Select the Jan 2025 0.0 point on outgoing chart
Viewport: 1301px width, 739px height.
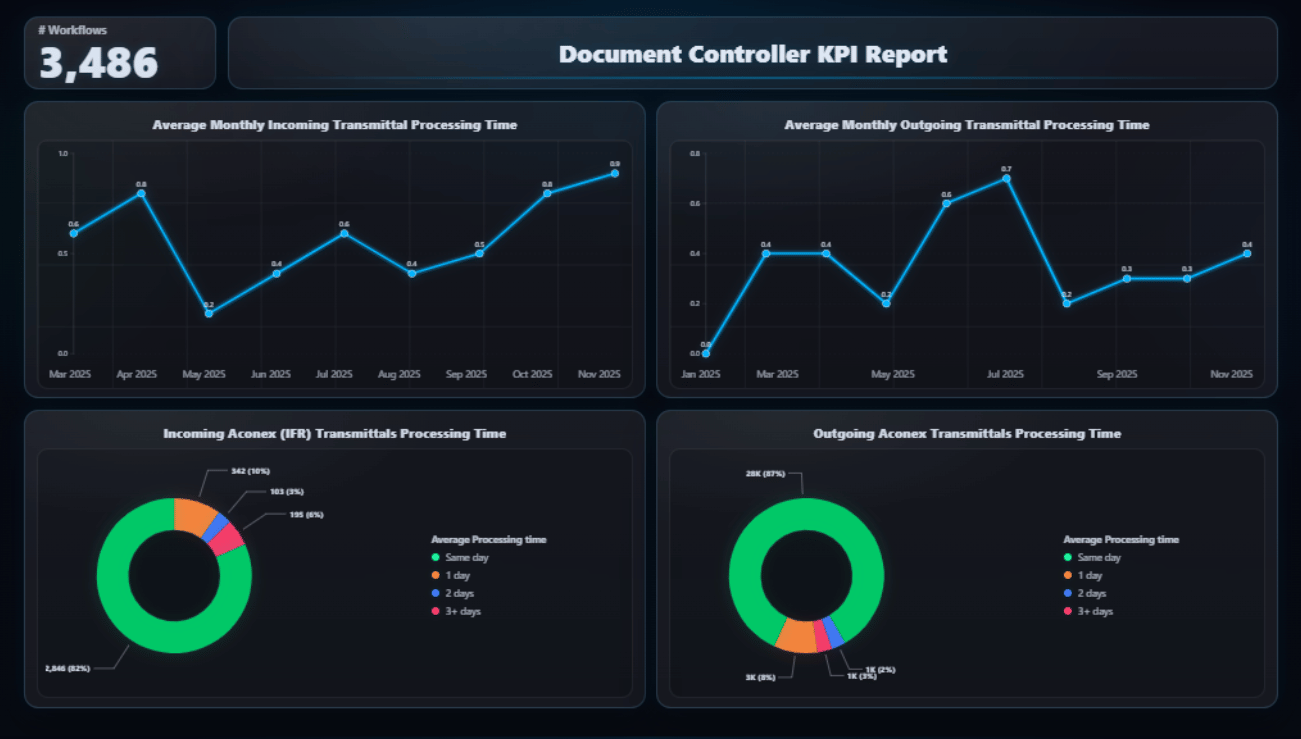[x=706, y=353]
